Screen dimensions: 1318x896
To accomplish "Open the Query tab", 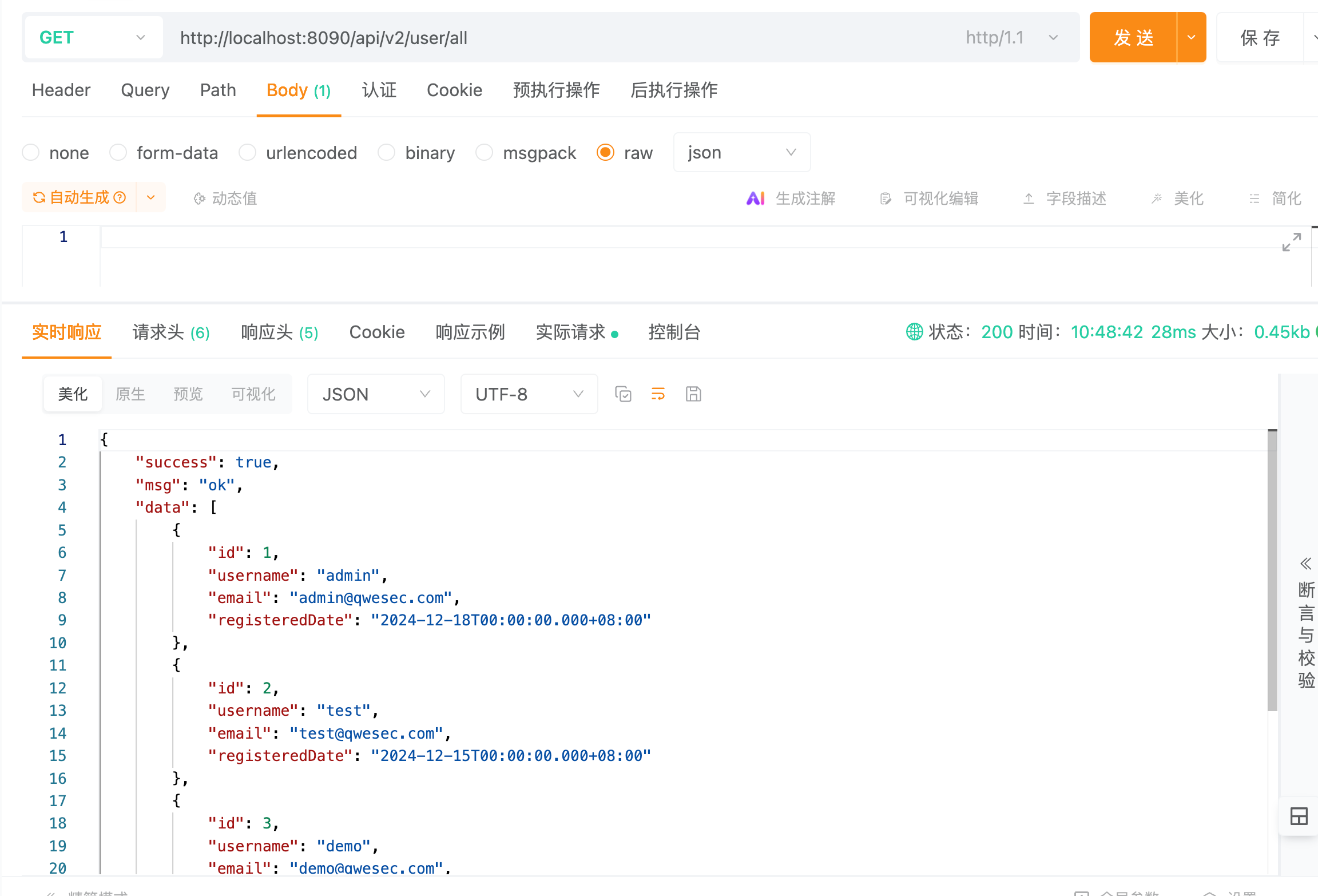I will [x=145, y=90].
